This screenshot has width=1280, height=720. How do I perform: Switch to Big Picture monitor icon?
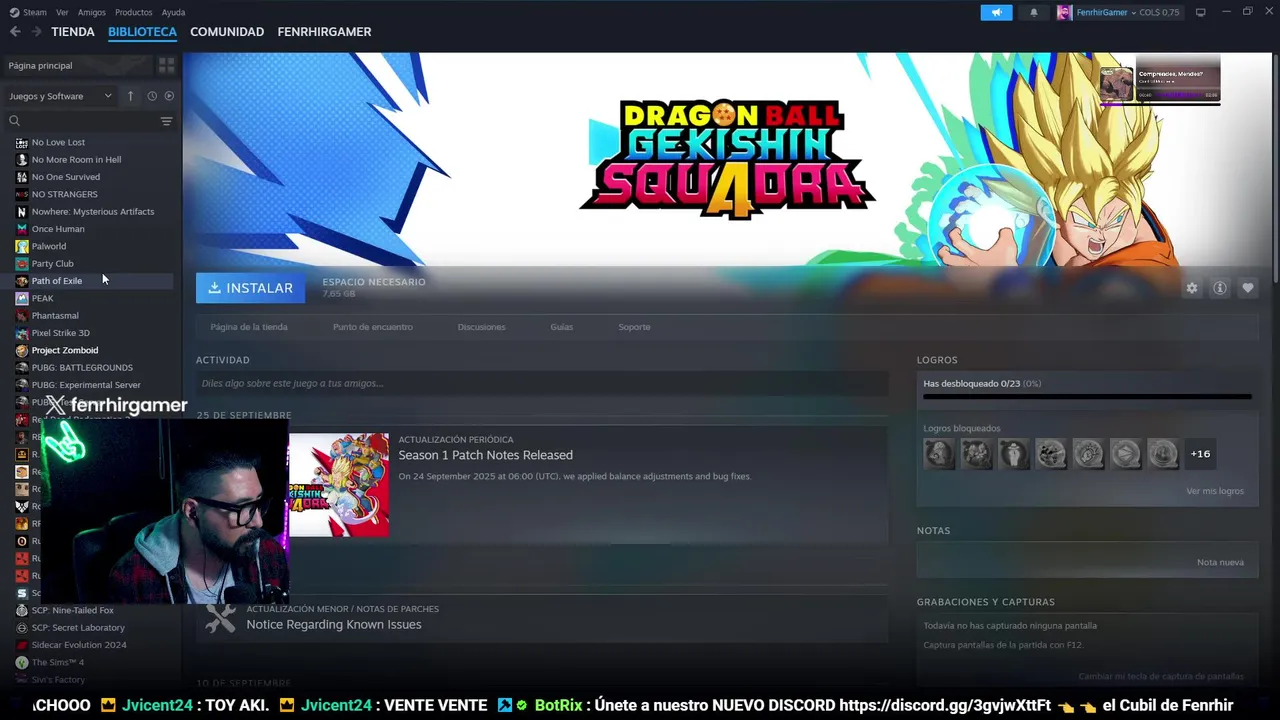tap(1200, 12)
